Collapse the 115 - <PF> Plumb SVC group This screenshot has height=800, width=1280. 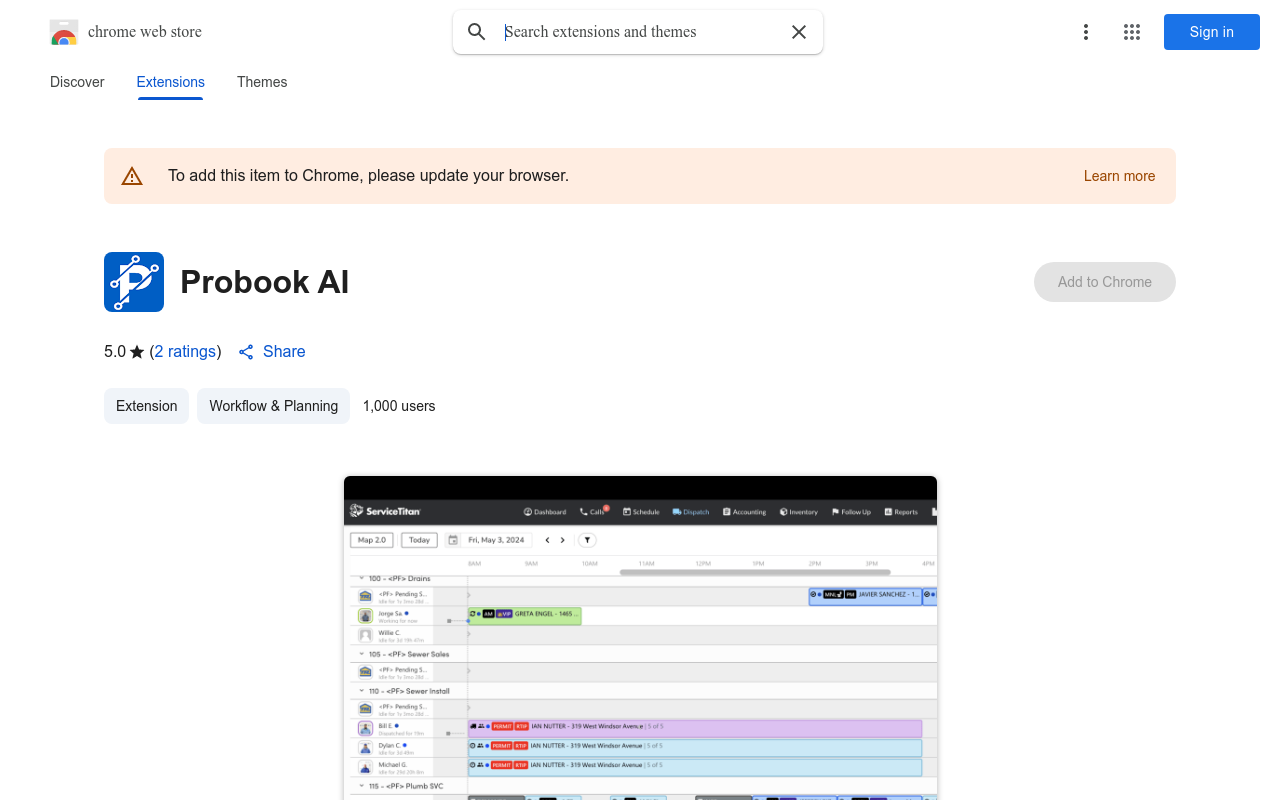(x=360, y=786)
